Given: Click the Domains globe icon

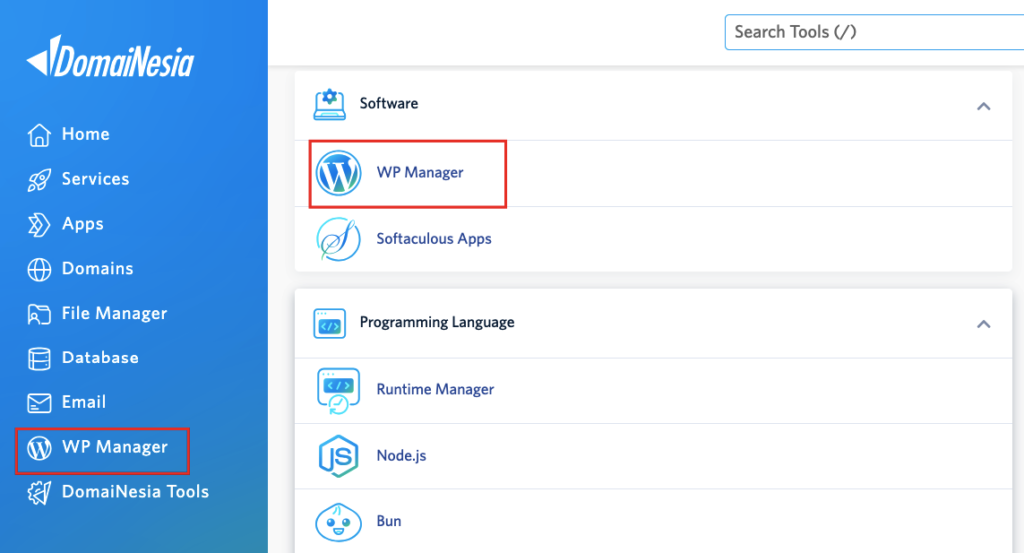Looking at the screenshot, I should pos(39,269).
